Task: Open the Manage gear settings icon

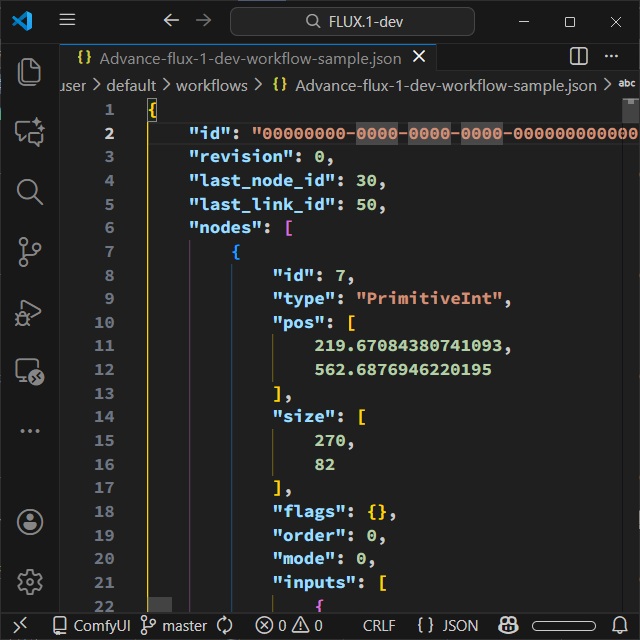Action: coord(30,581)
